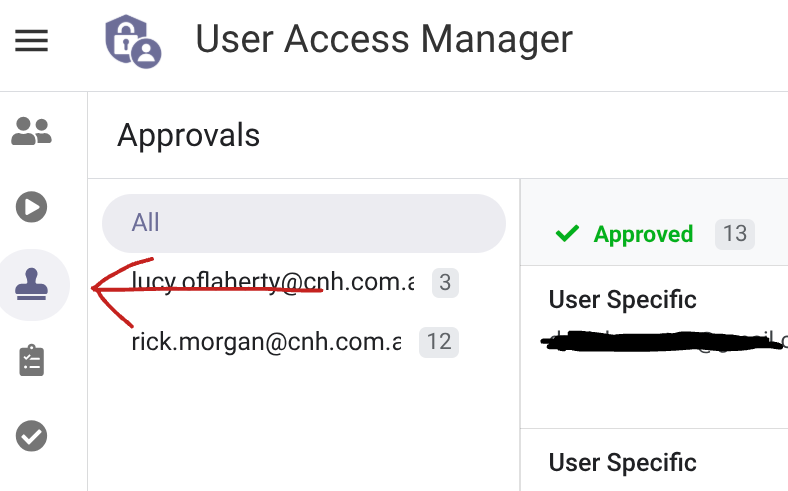The image size is (788, 491).
Task: Switch to the Approved status tab
Action: tap(643, 234)
